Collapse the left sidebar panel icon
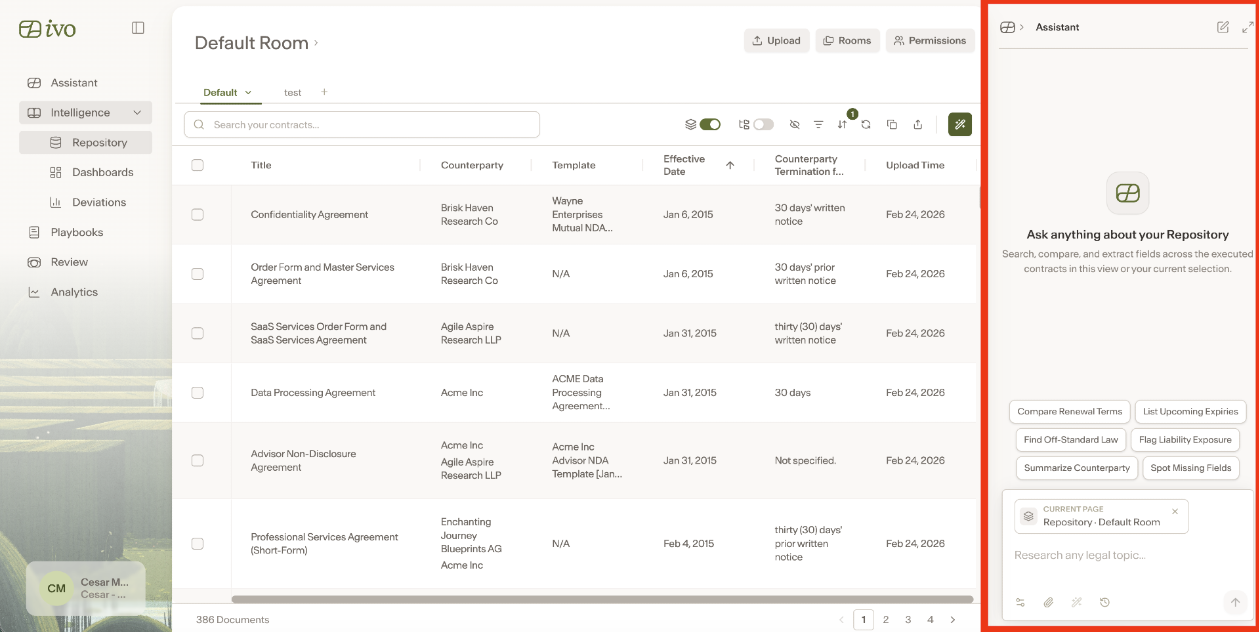1259x632 pixels. pyautogui.click(x=138, y=28)
